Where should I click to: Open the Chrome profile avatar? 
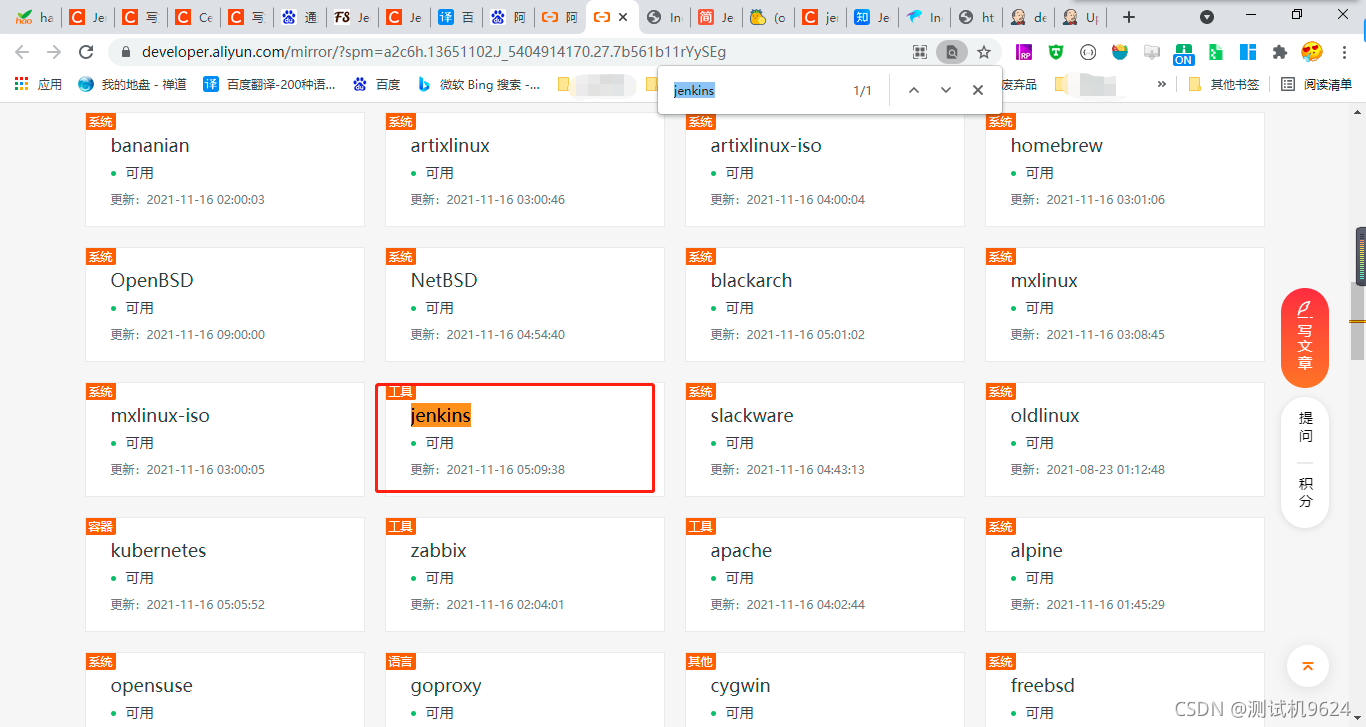pyautogui.click(x=1312, y=52)
